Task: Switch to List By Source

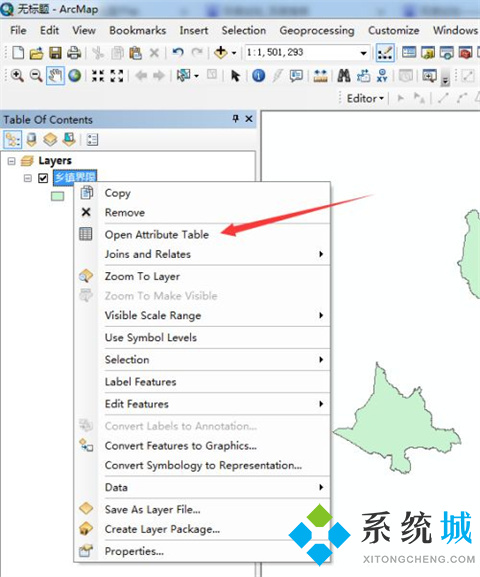Action: coord(31,140)
